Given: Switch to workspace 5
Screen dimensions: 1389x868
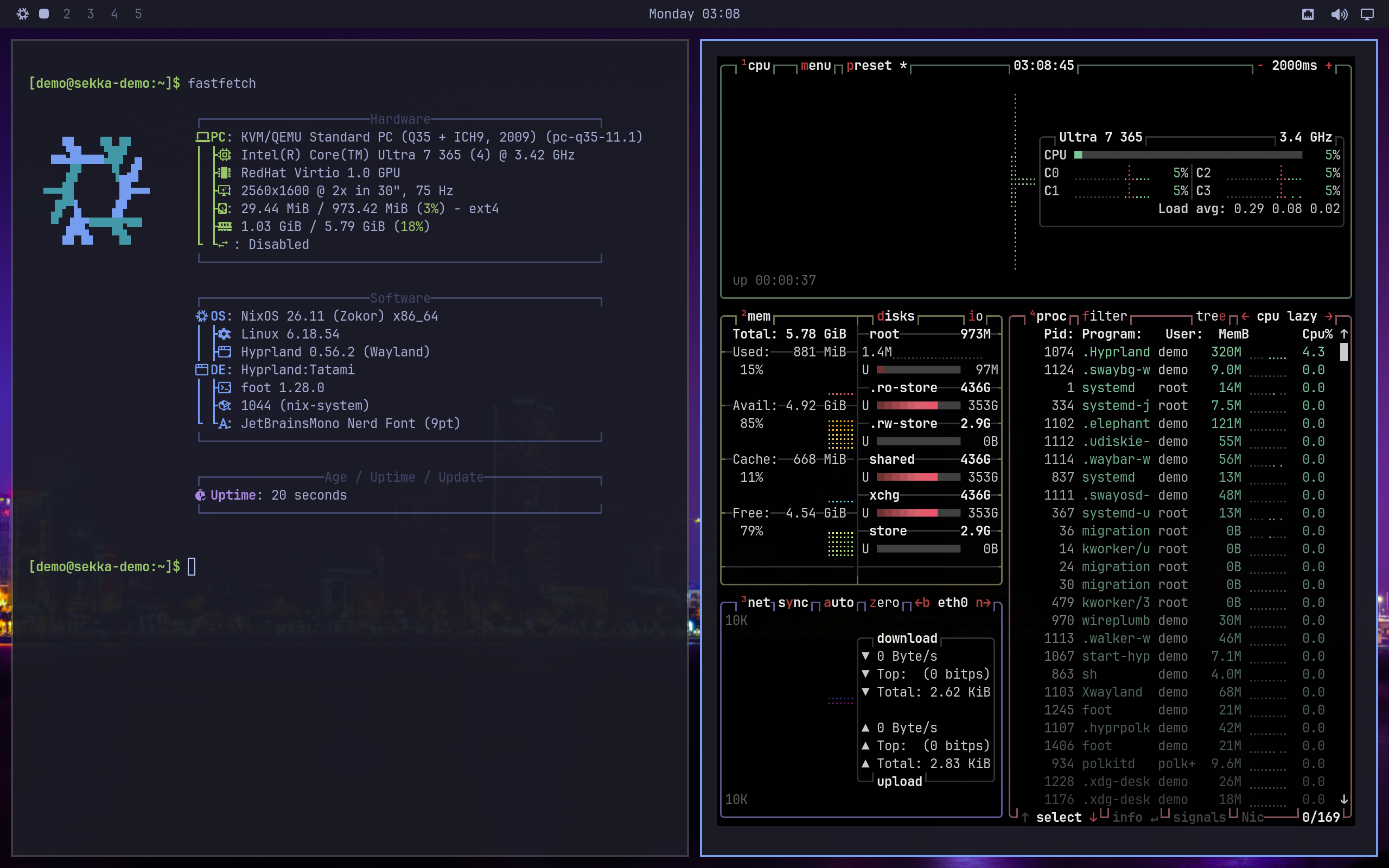Looking at the screenshot, I should point(138,14).
